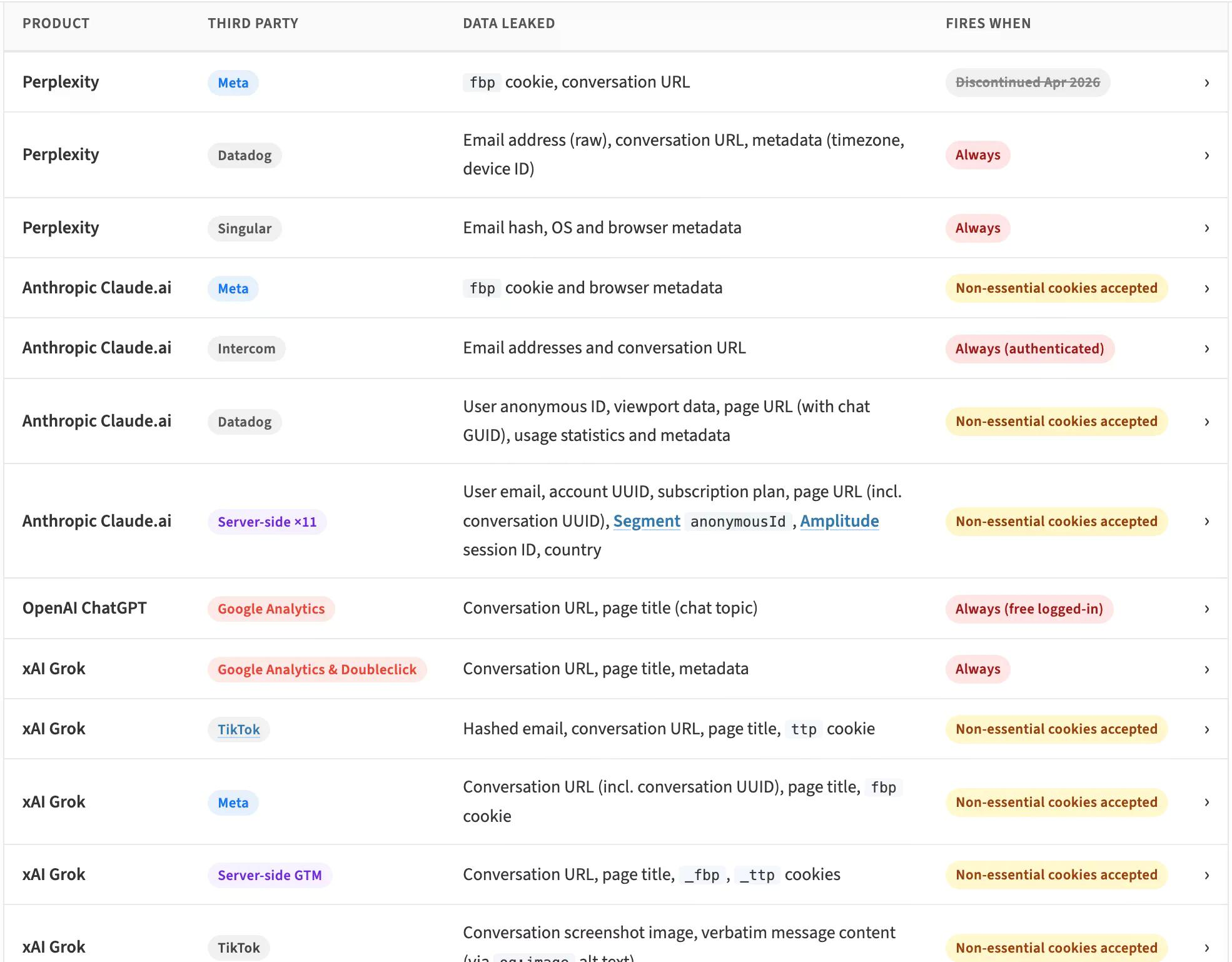Click the FIRES WHEN column header

tap(988, 23)
